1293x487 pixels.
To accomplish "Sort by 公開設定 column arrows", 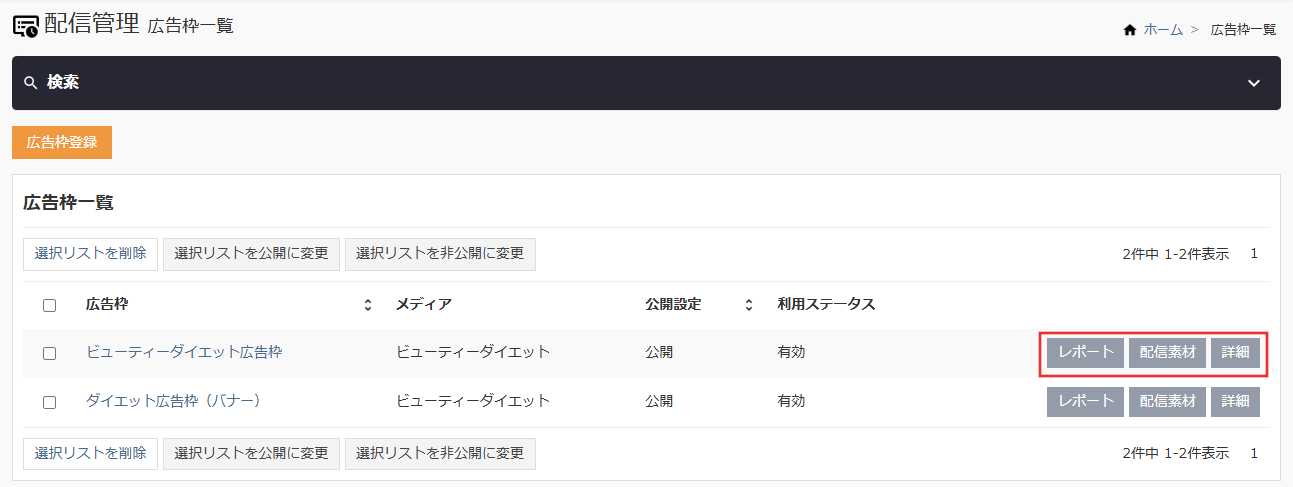I will tap(748, 305).
